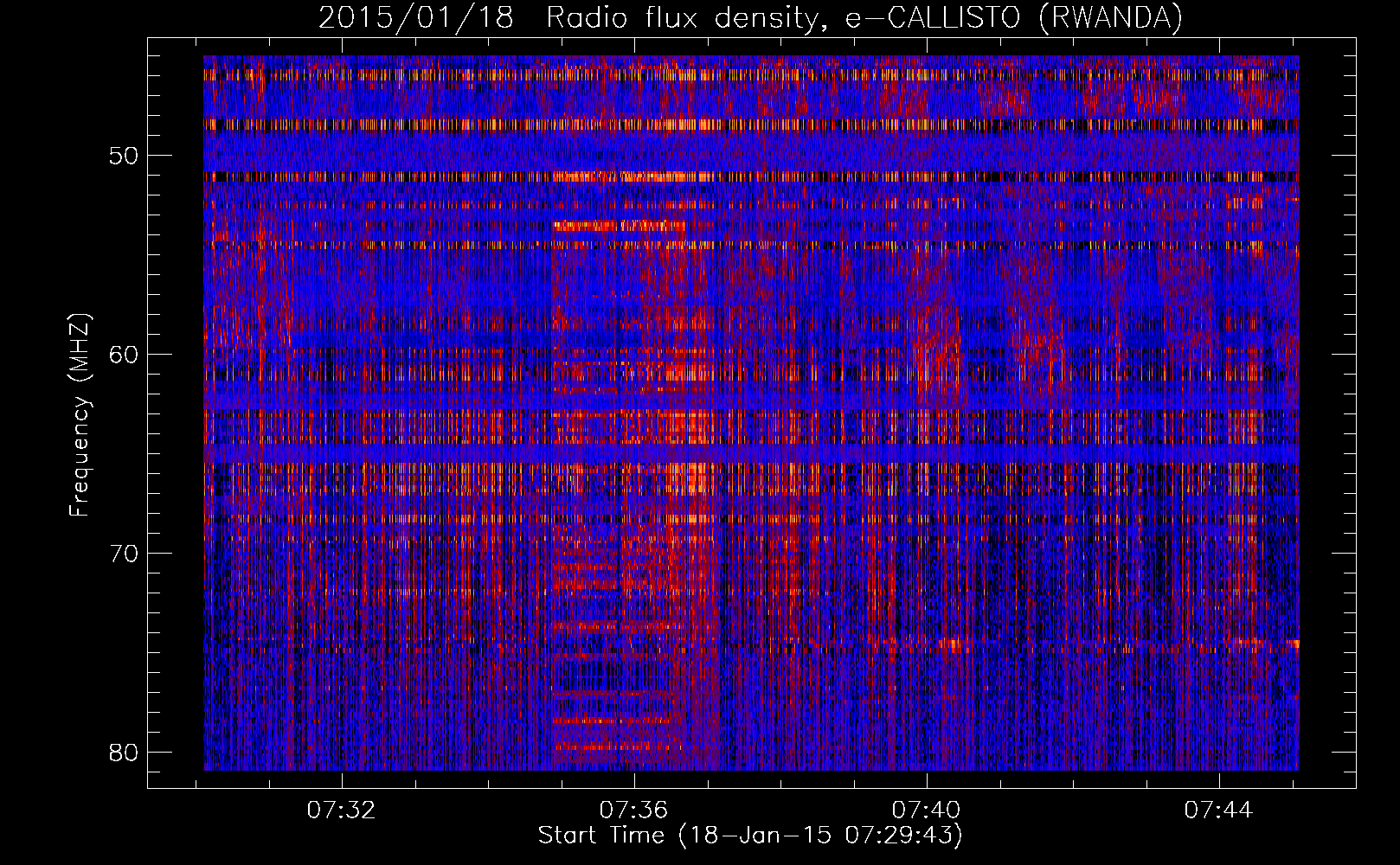1400x865 pixels.
Task: Click the frequency tick label '60'
Action: pos(125,355)
